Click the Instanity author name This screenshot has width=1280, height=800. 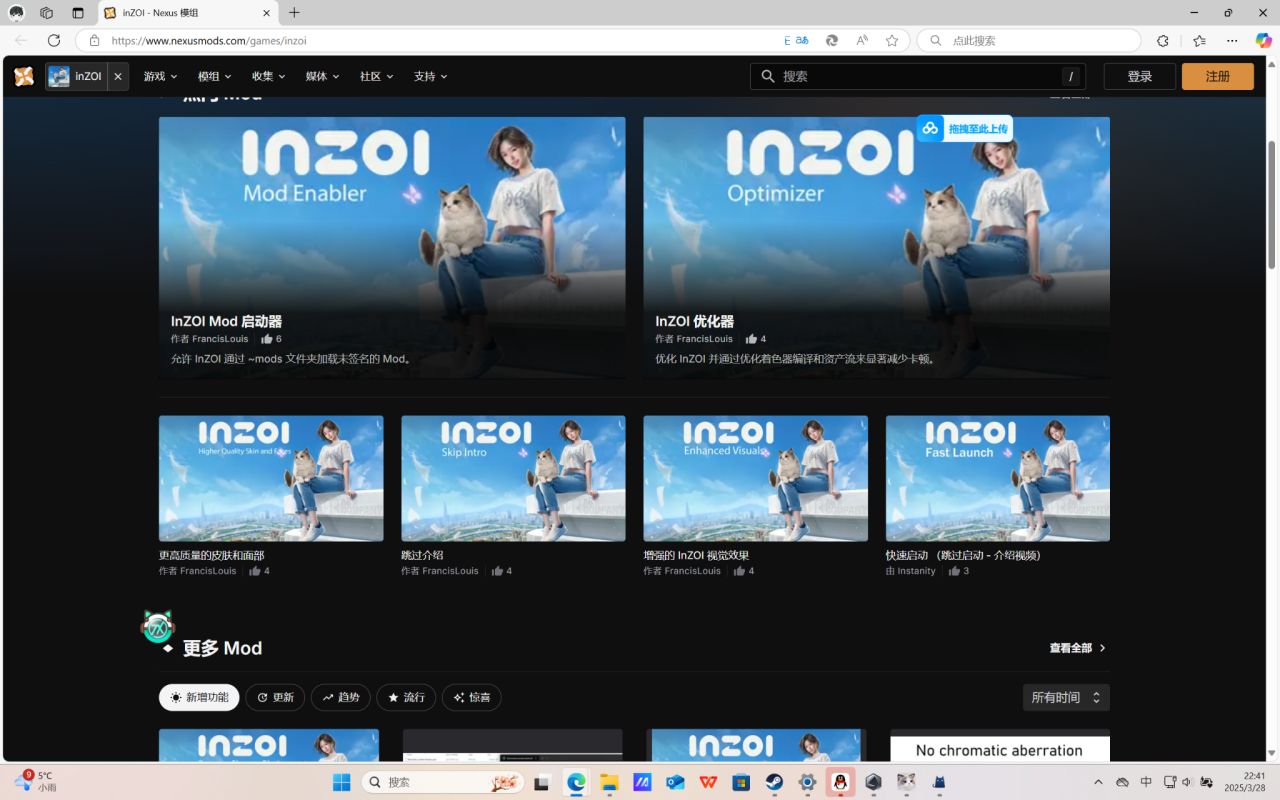916,571
